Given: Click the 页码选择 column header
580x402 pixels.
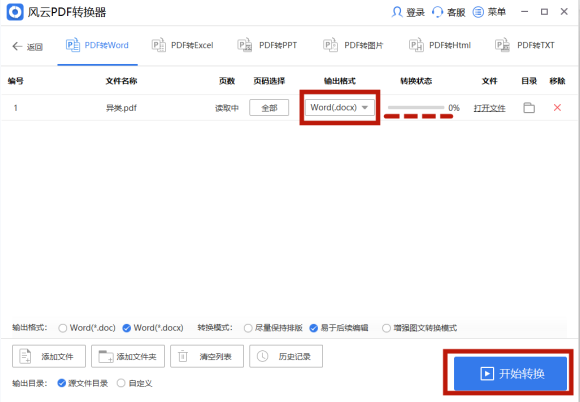Looking at the screenshot, I should pos(269,81).
